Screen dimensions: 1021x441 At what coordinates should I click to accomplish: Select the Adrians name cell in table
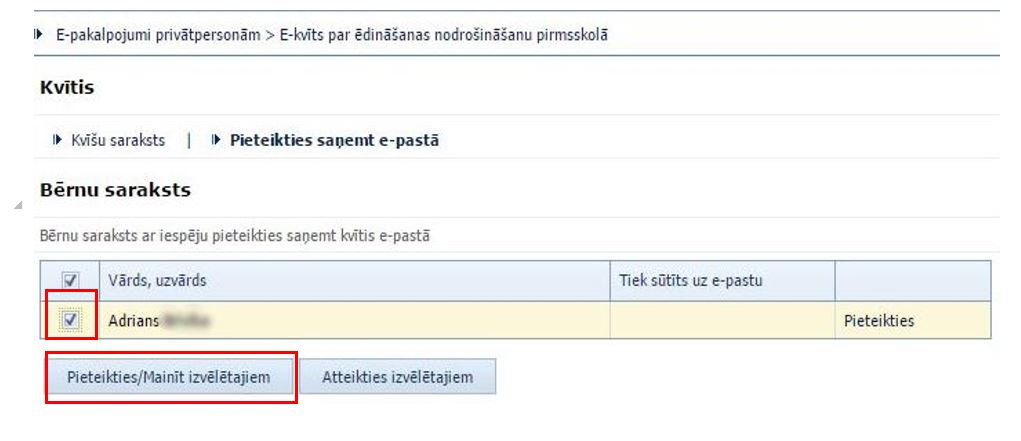click(x=354, y=320)
